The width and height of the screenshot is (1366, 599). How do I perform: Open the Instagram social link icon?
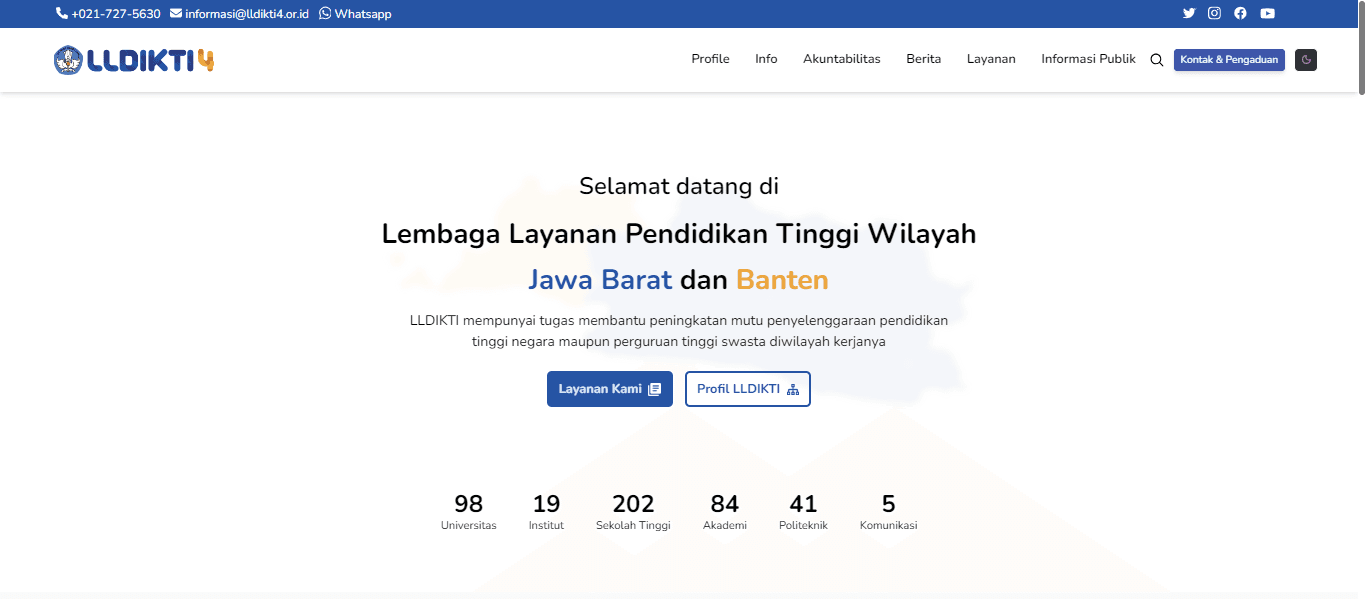[x=1214, y=14]
